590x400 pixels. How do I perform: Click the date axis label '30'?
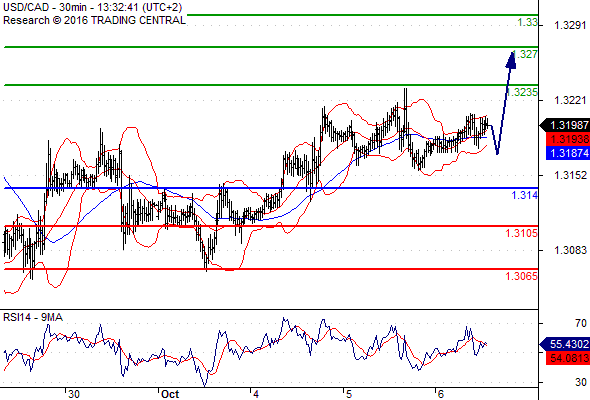[74, 394]
